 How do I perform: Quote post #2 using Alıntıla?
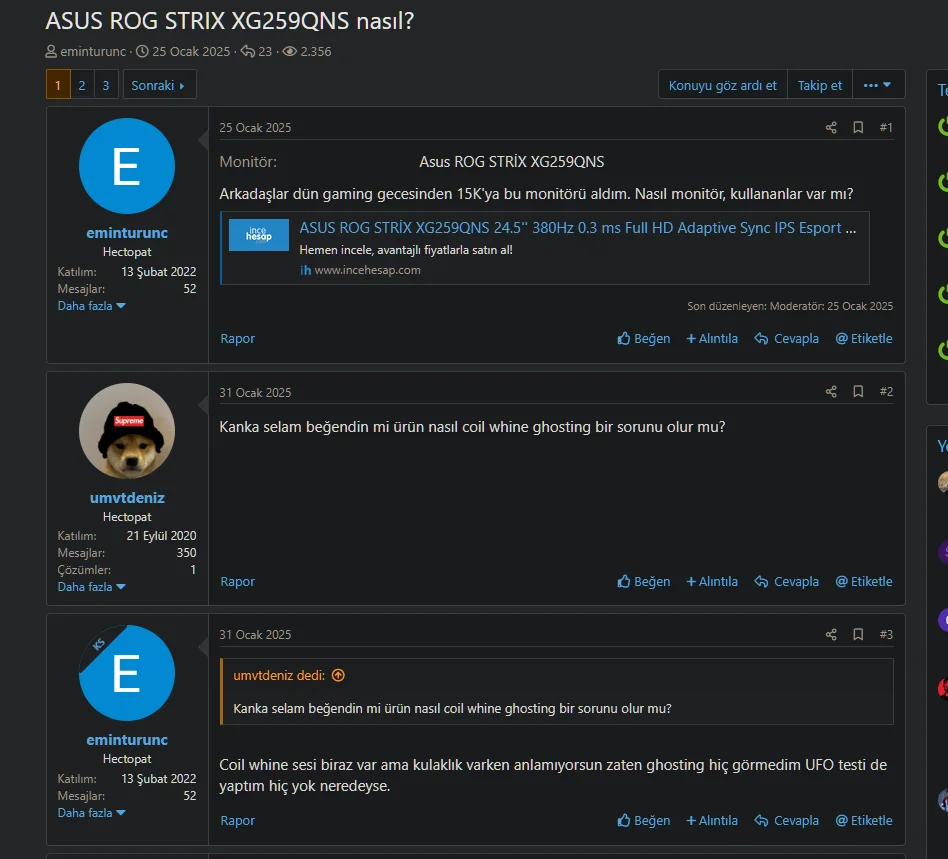[712, 582]
